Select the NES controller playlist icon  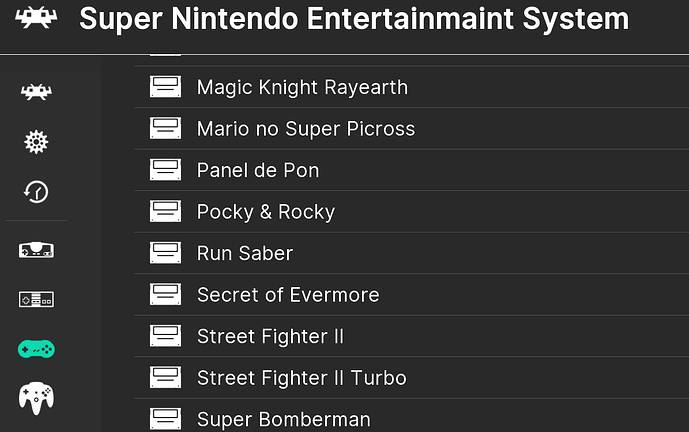point(36,299)
